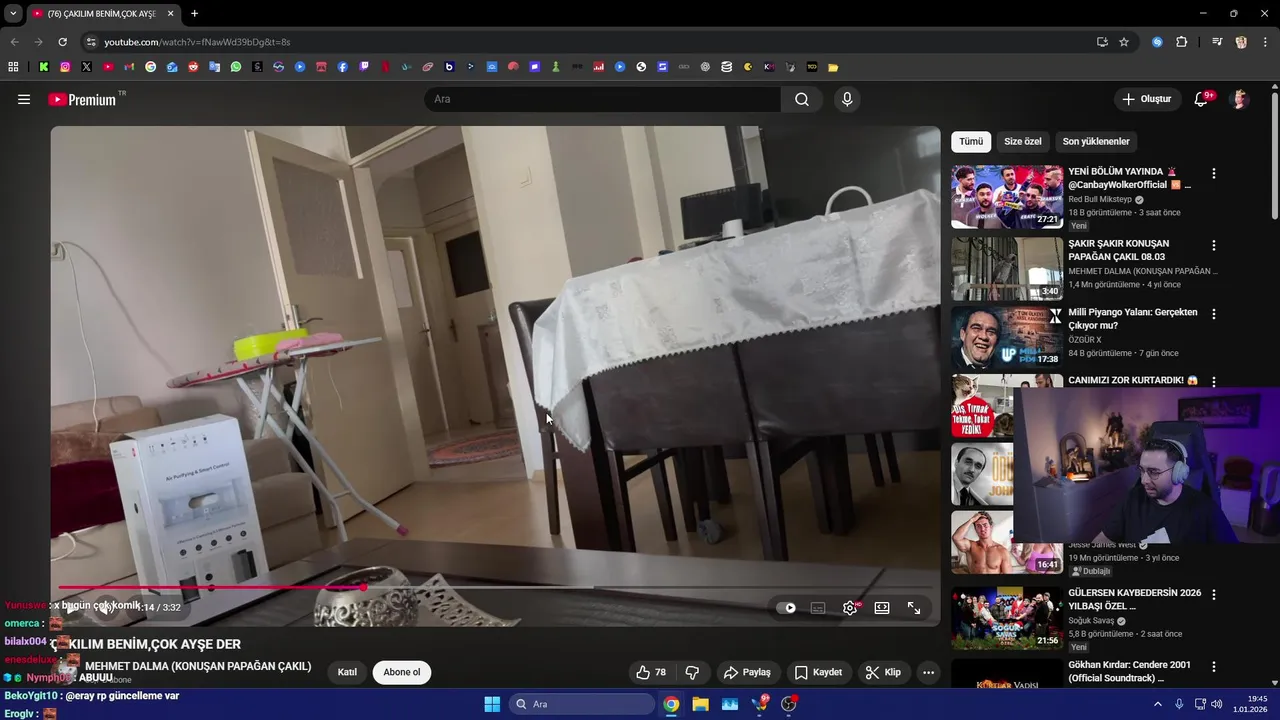Open options menu for YENİ BÖLÜM YAYINDA video
The image size is (1280, 720).
1214,173
